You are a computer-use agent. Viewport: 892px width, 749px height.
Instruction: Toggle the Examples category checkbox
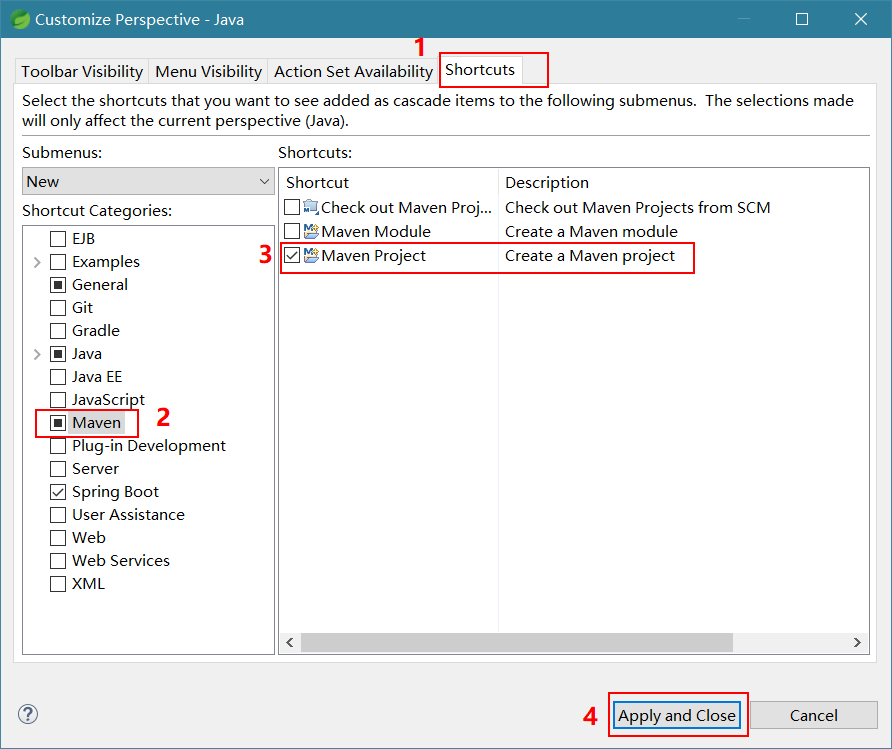click(x=58, y=262)
